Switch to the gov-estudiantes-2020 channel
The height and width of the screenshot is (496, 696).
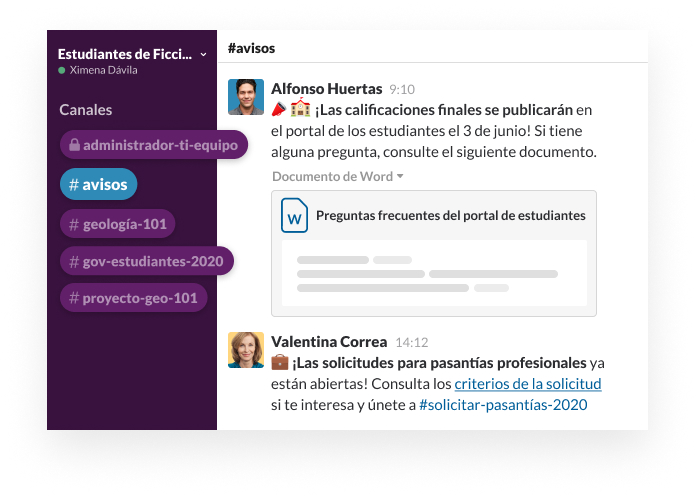pos(146,262)
